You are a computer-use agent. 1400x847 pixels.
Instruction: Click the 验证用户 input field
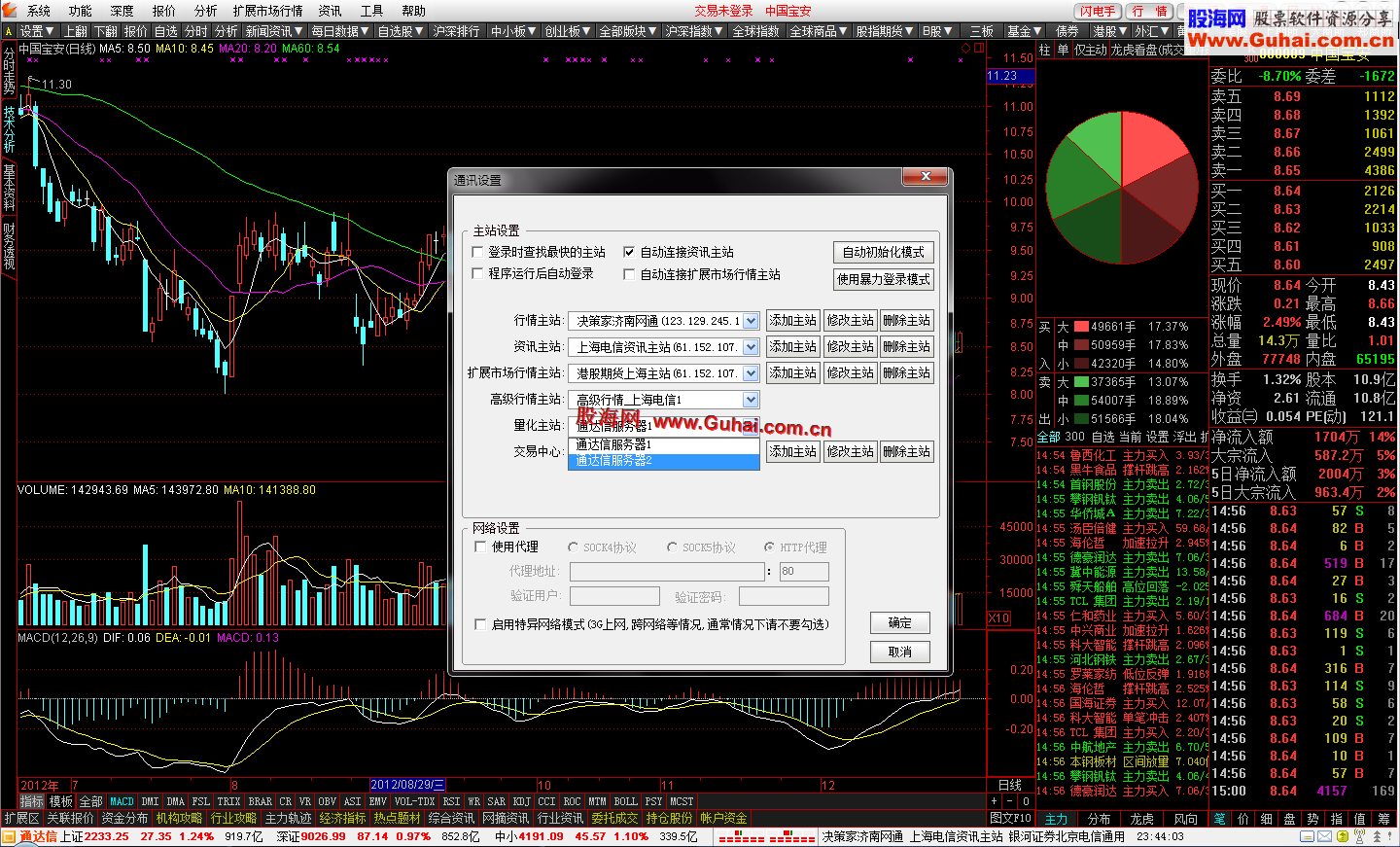pyautogui.click(x=614, y=597)
